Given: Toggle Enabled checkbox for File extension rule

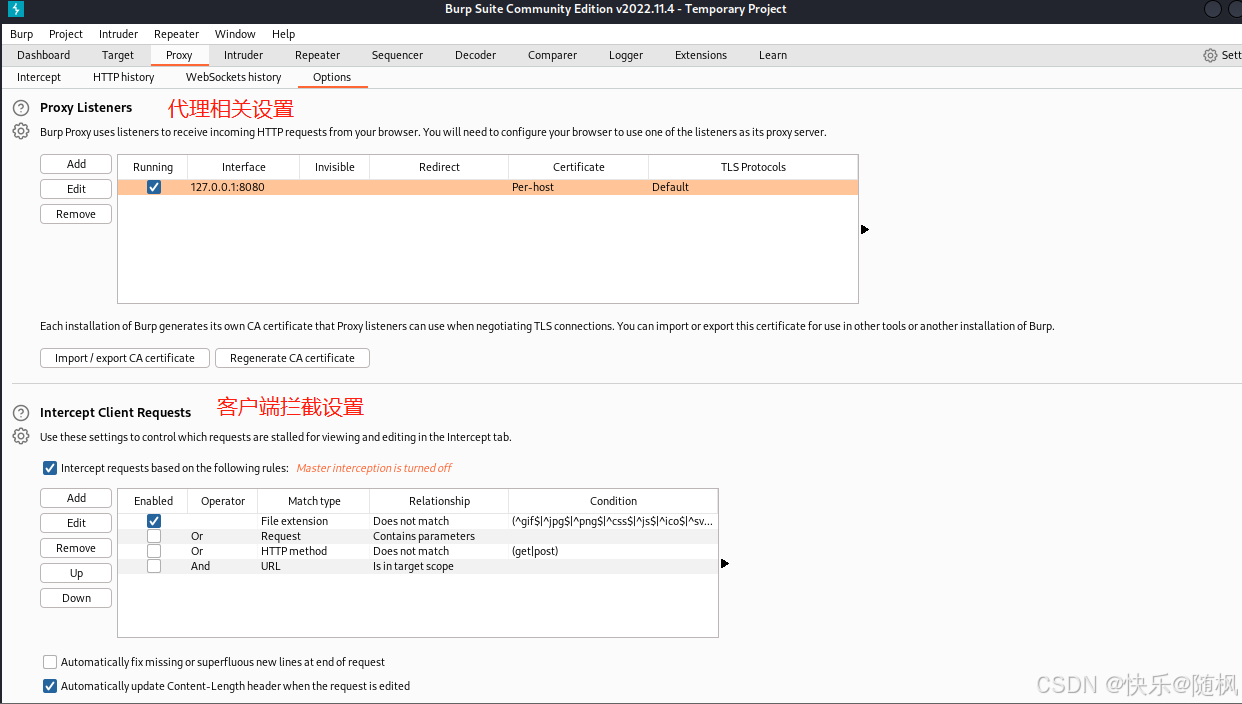Looking at the screenshot, I should (x=153, y=521).
